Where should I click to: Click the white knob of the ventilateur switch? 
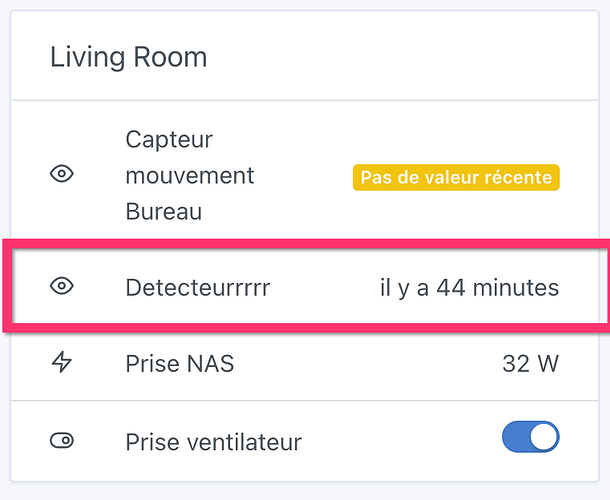click(x=543, y=438)
